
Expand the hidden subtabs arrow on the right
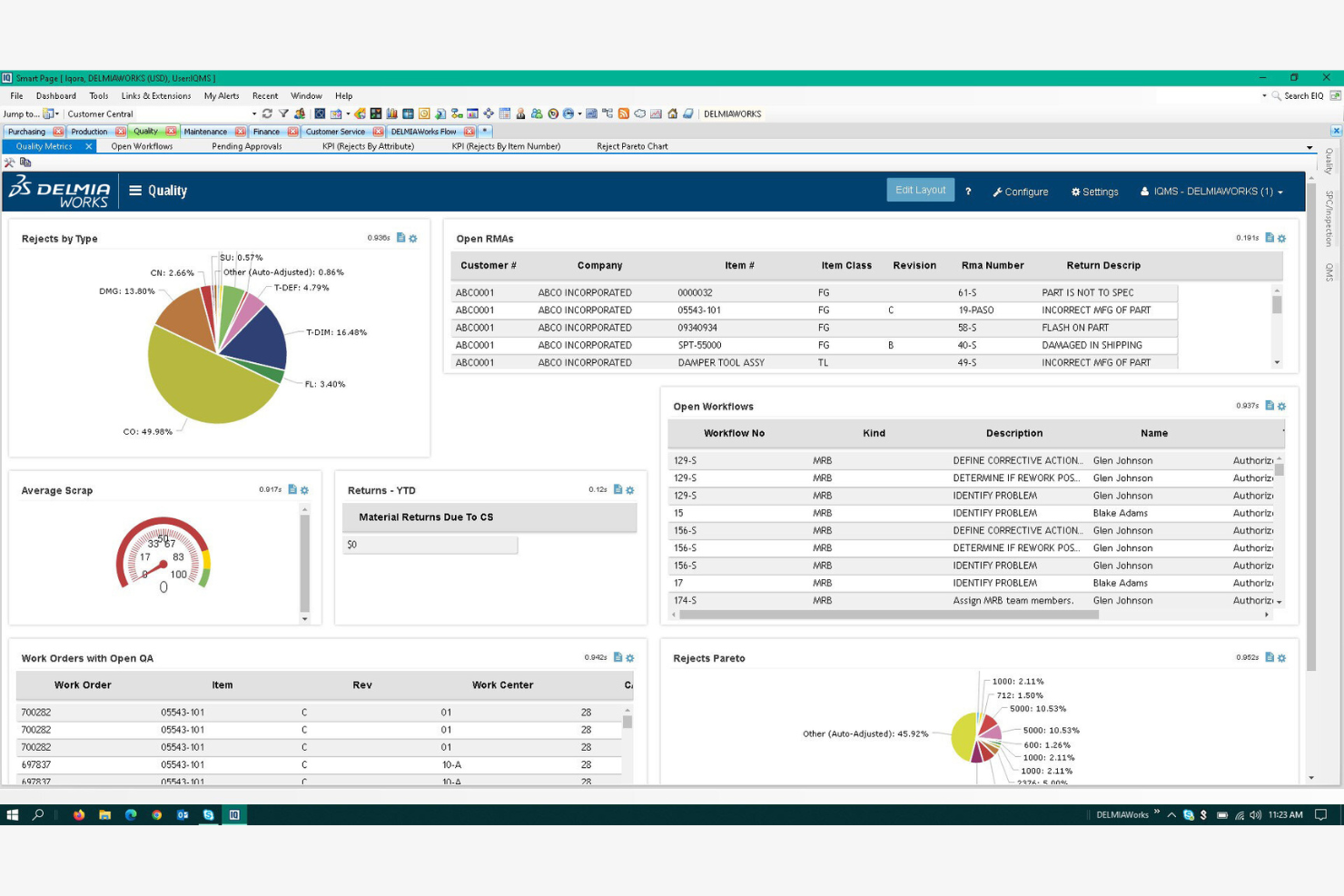pyautogui.click(x=1310, y=146)
